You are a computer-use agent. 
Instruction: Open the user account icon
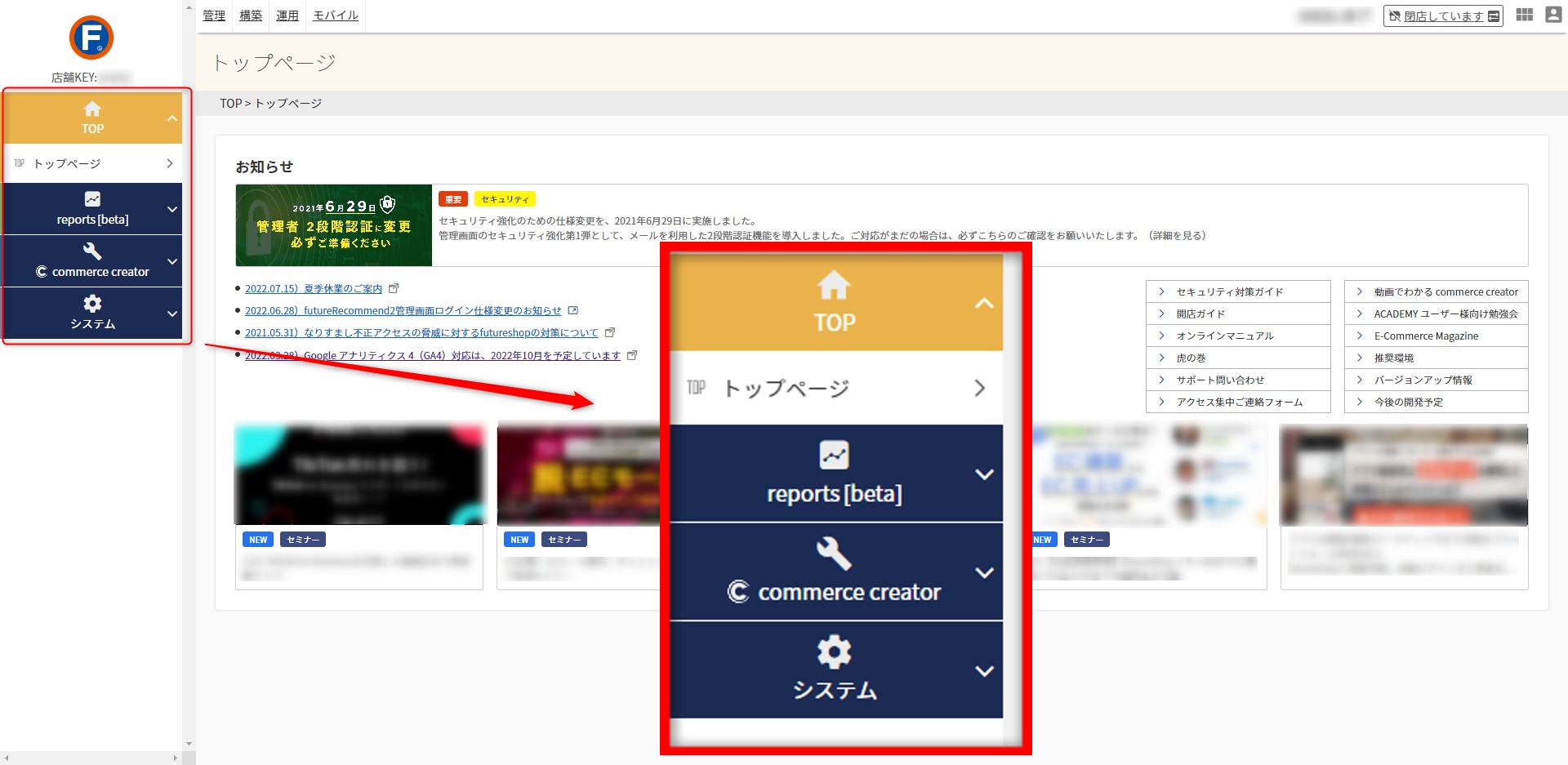1553,15
